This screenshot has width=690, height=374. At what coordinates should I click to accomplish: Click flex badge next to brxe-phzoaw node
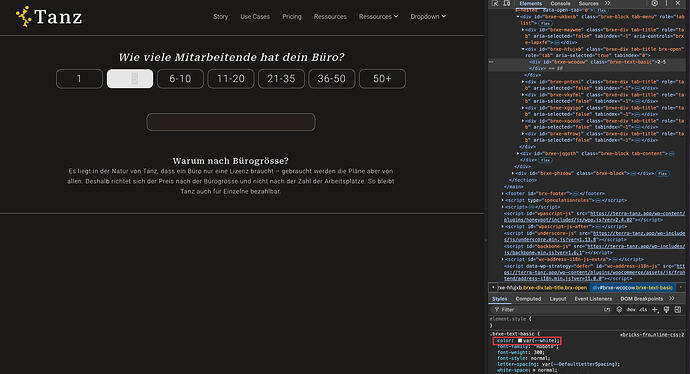click(662, 173)
